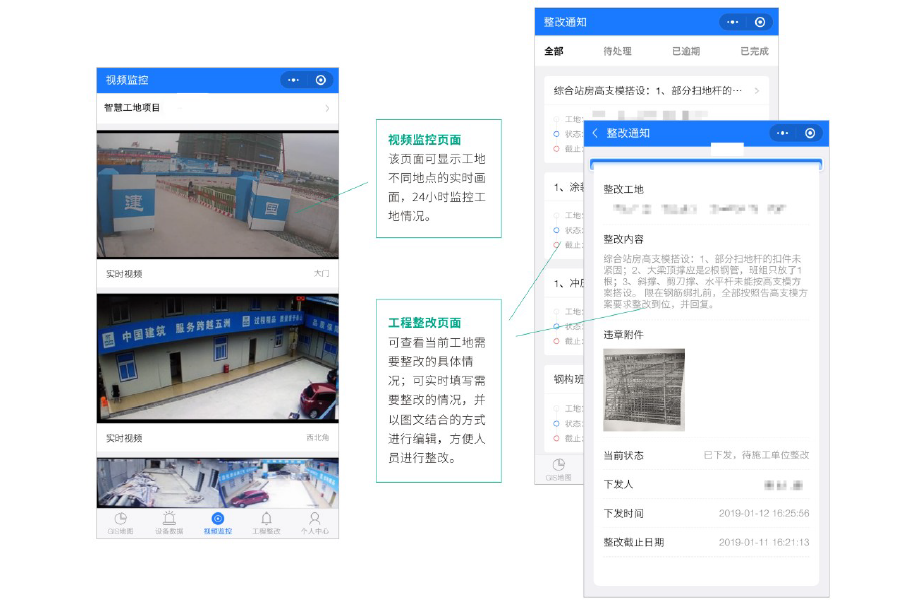Open more options in 整改通知 detail header
This screenshot has height=603, width=906.
pos(782,133)
